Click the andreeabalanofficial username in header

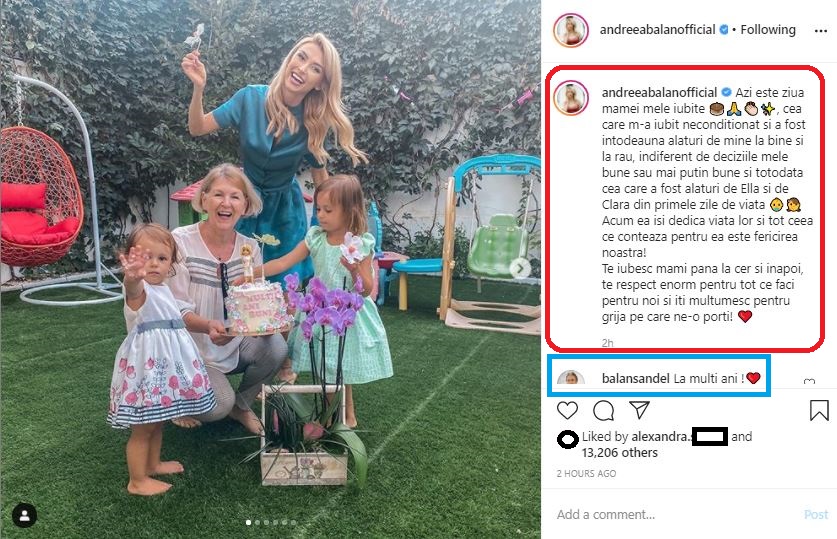tap(657, 29)
